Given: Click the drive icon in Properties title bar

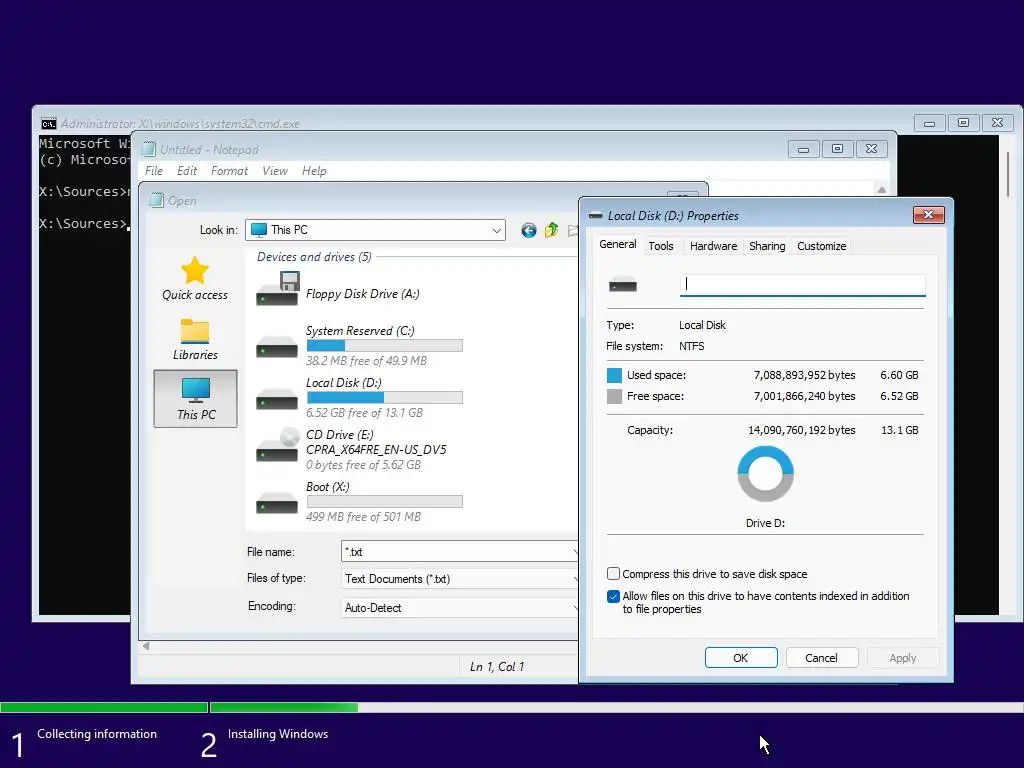Looking at the screenshot, I should pyautogui.click(x=596, y=216).
